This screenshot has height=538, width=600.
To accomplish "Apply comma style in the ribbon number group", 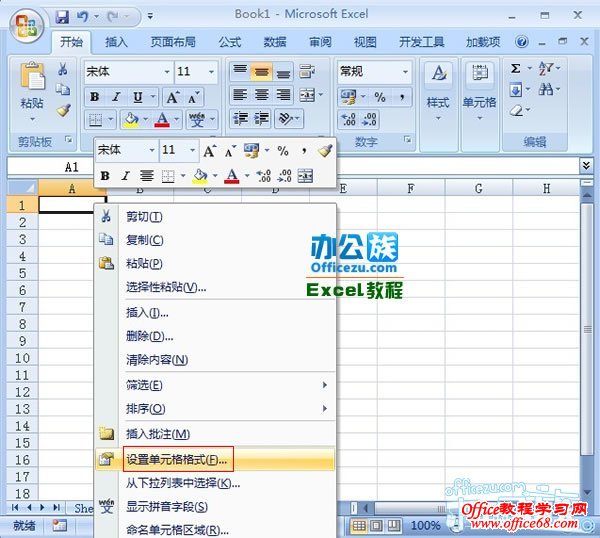I will [402, 97].
